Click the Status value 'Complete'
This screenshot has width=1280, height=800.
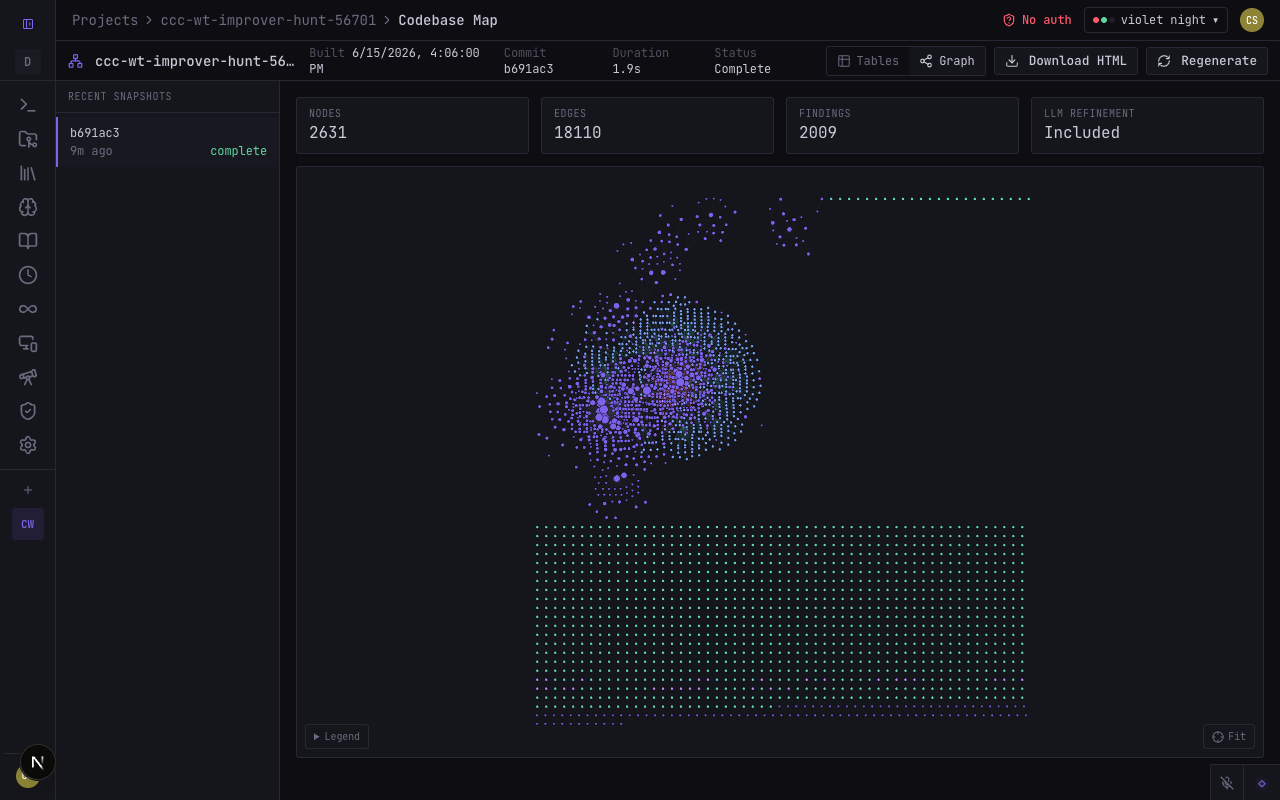click(x=742, y=69)
